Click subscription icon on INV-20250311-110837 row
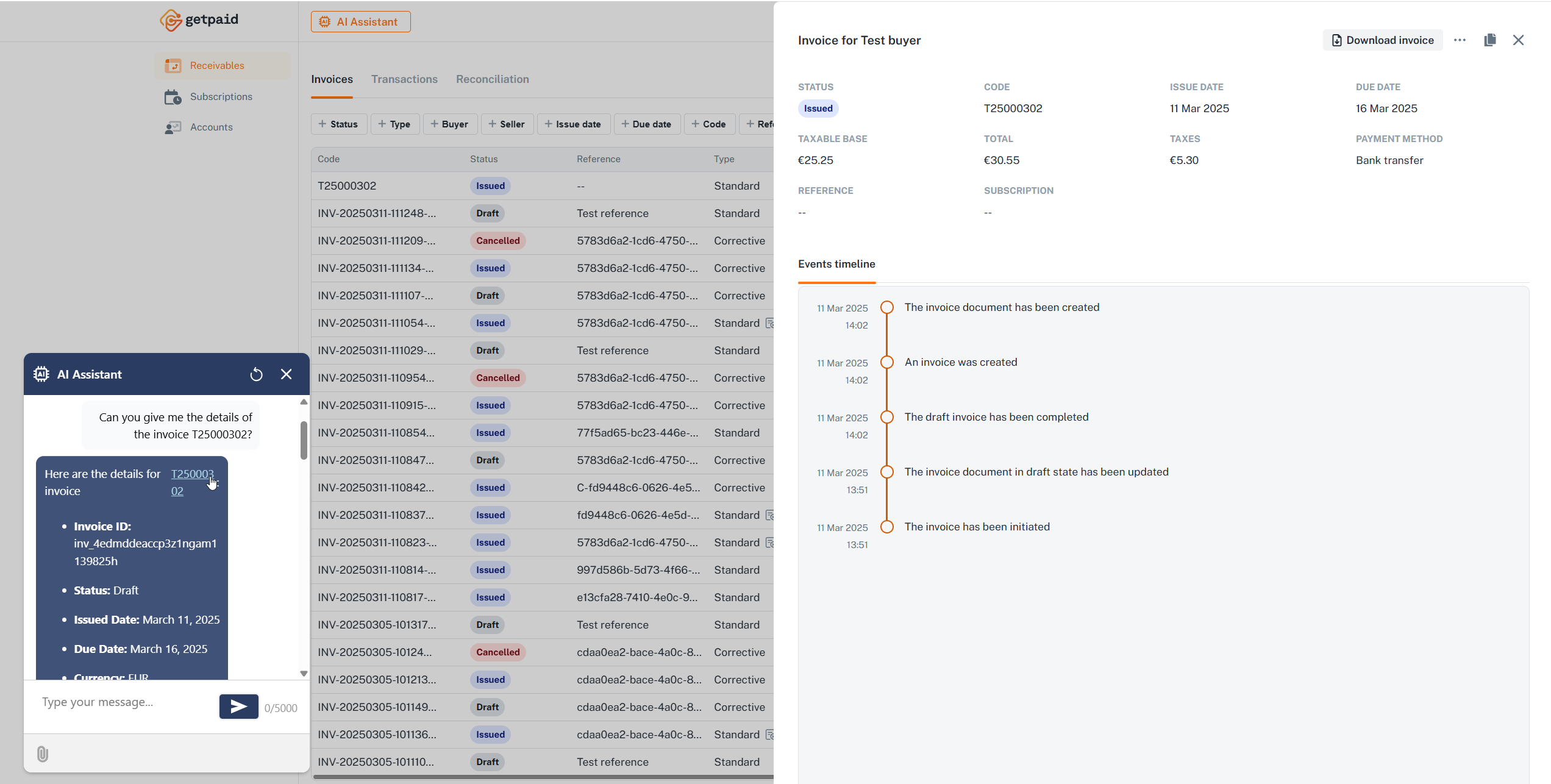Image resolution: width=1551 pixels, height=784 pixels. (x=770, y=515)
